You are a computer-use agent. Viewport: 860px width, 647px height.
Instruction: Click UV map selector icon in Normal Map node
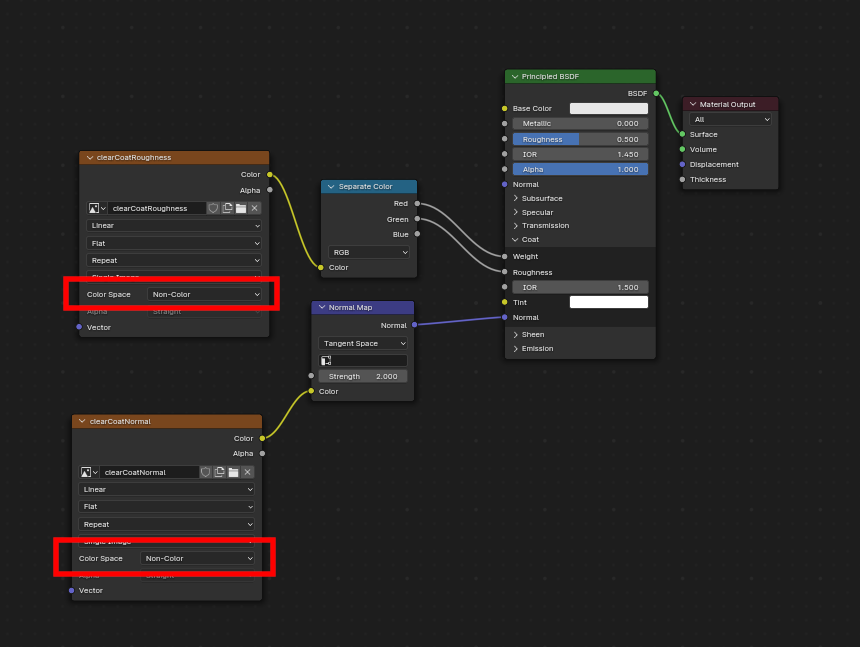pyautogui.click(x=325, y=359)
